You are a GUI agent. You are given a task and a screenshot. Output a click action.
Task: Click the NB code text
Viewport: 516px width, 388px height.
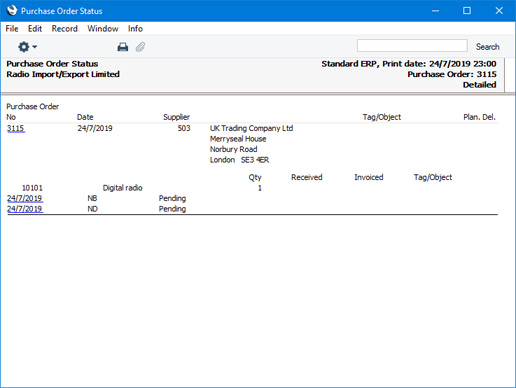pos(92,198)
